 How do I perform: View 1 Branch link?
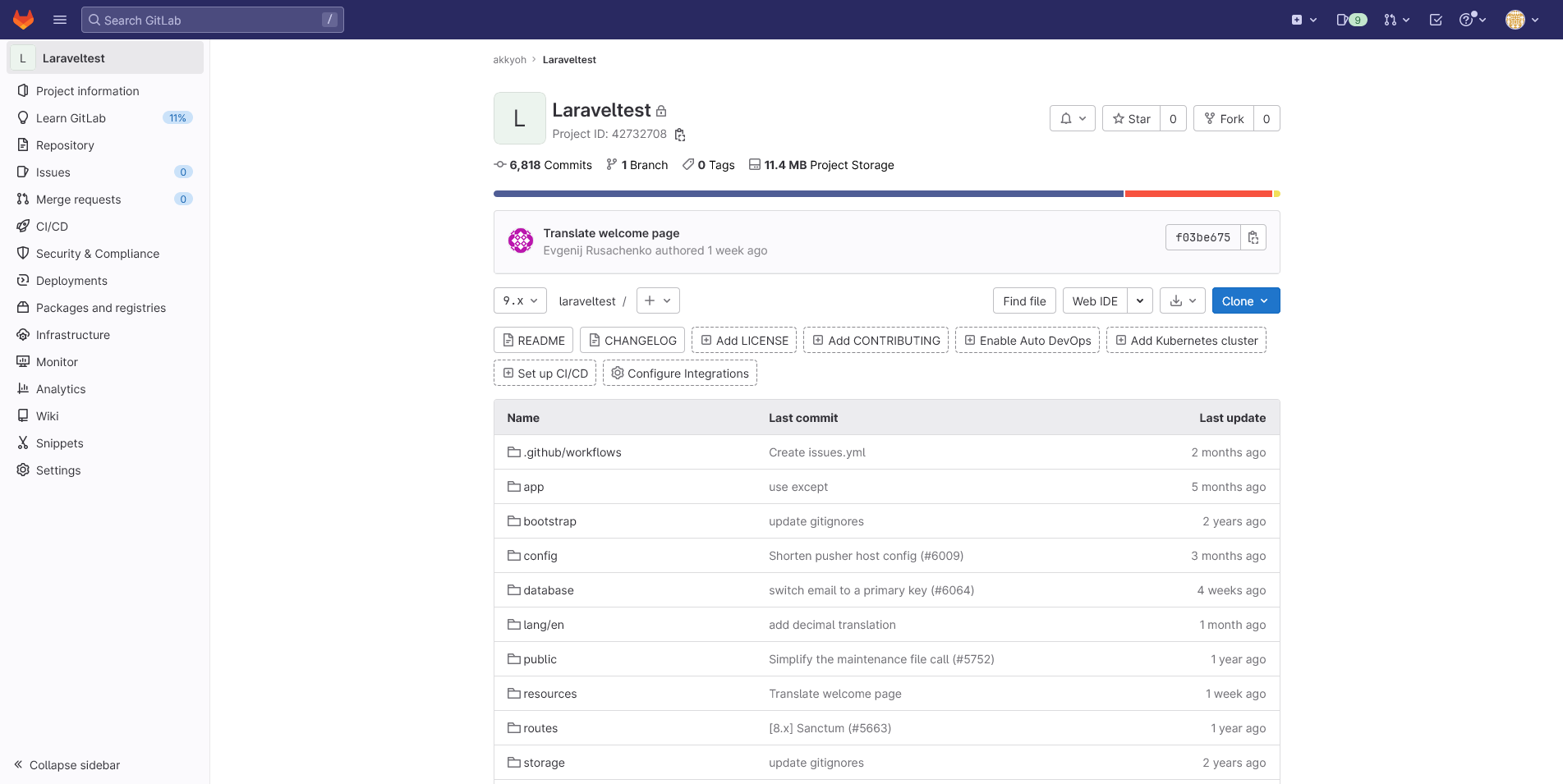pos(637,165)
